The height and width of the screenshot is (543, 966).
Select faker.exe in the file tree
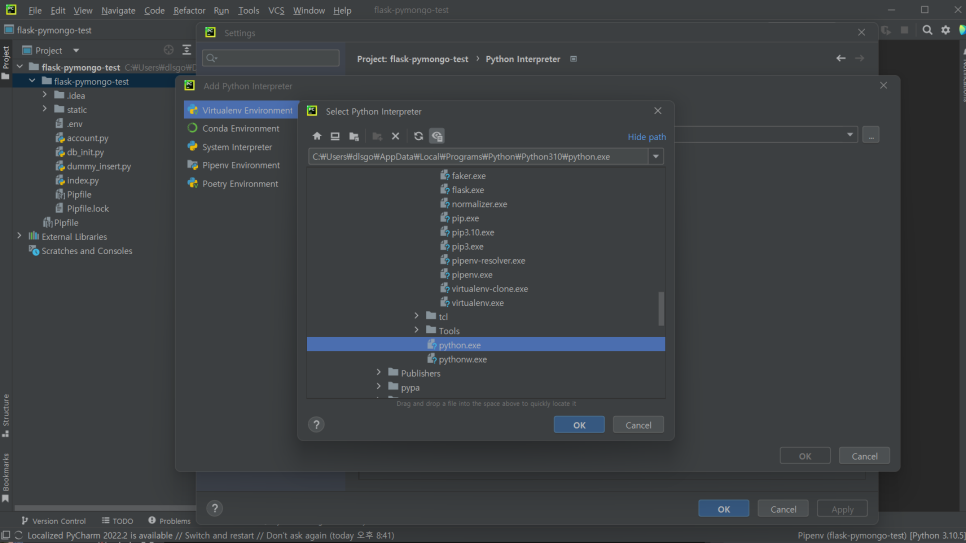coord(463,176)
